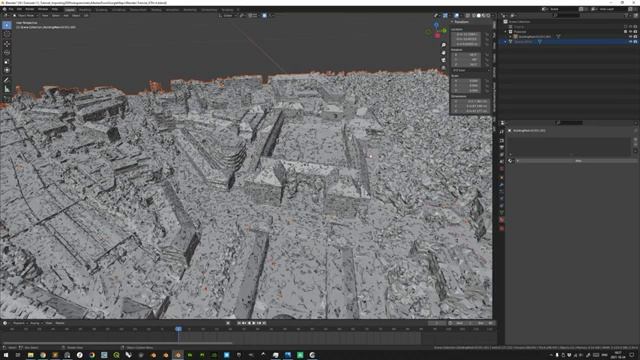Open the Object Mode dropdown
Image resolution: width=640 pixels, height=360 pixels.
coord(25,16)
